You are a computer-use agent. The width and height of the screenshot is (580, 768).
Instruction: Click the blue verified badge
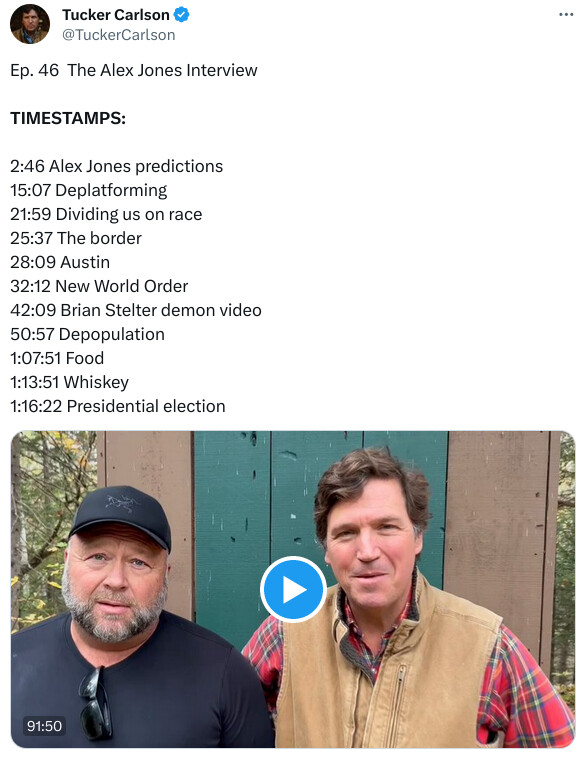click(182, 15)
